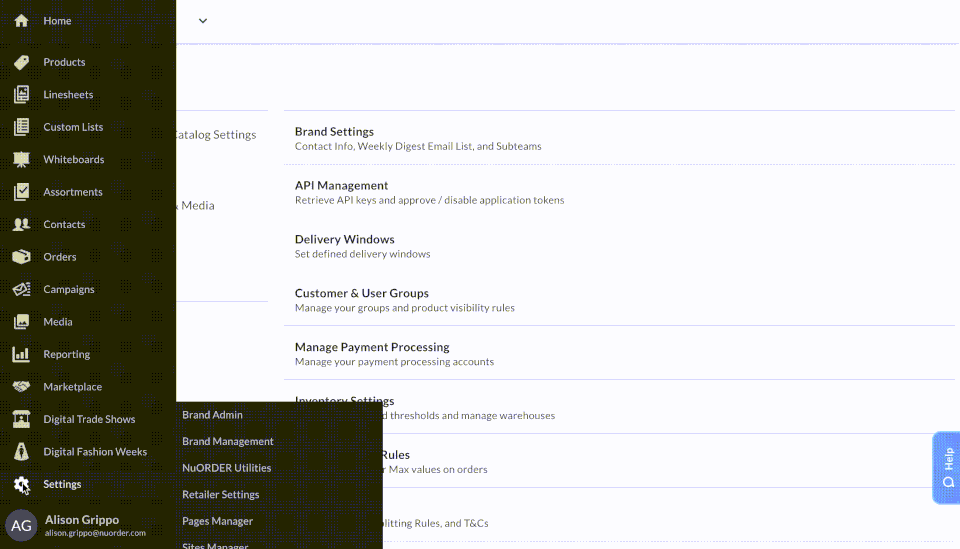Click the Contacts people icon
This screenshot has height=549, width=960.
coord(21,224)
